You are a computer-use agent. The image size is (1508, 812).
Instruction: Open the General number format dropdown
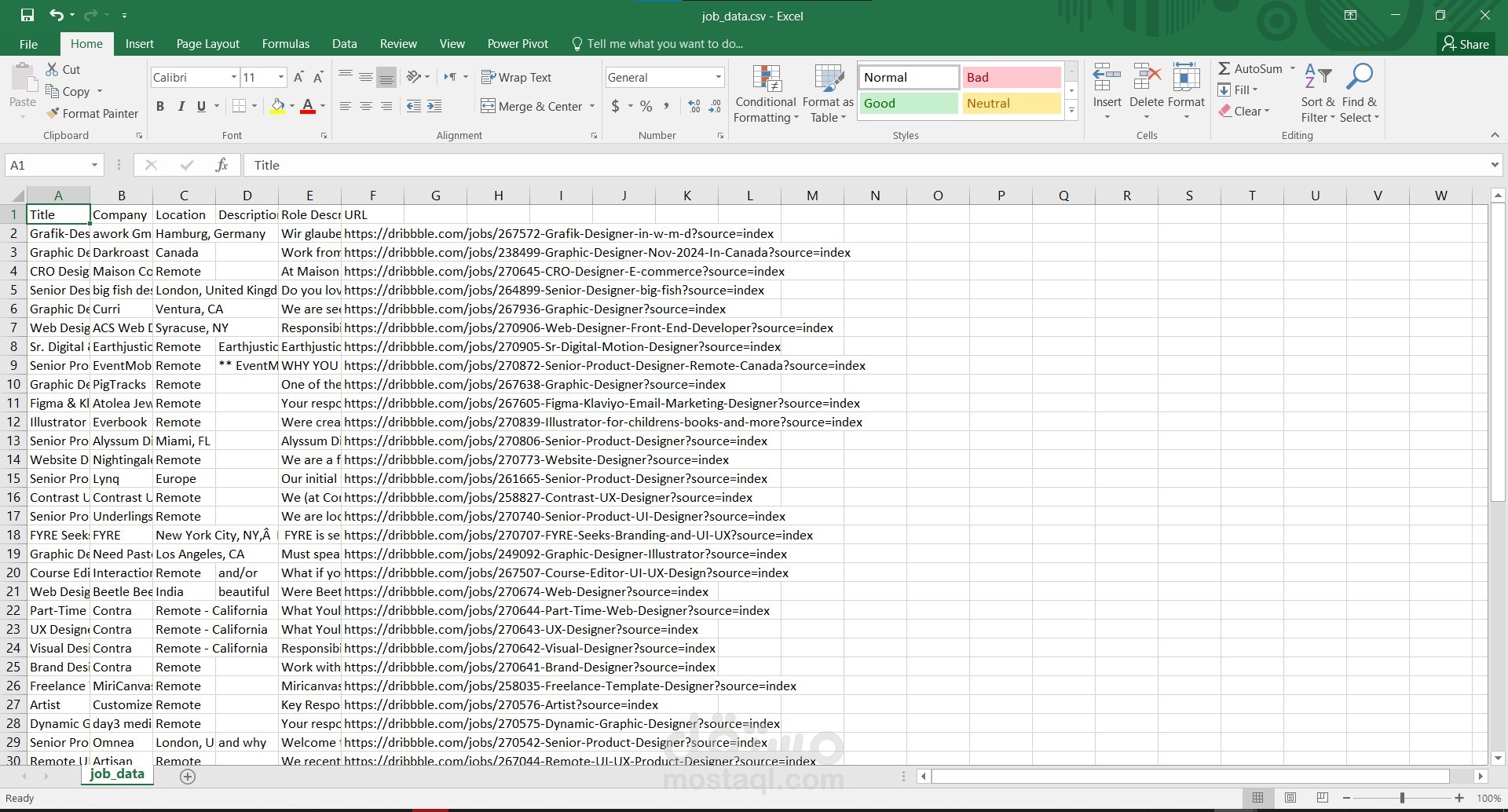719,77
